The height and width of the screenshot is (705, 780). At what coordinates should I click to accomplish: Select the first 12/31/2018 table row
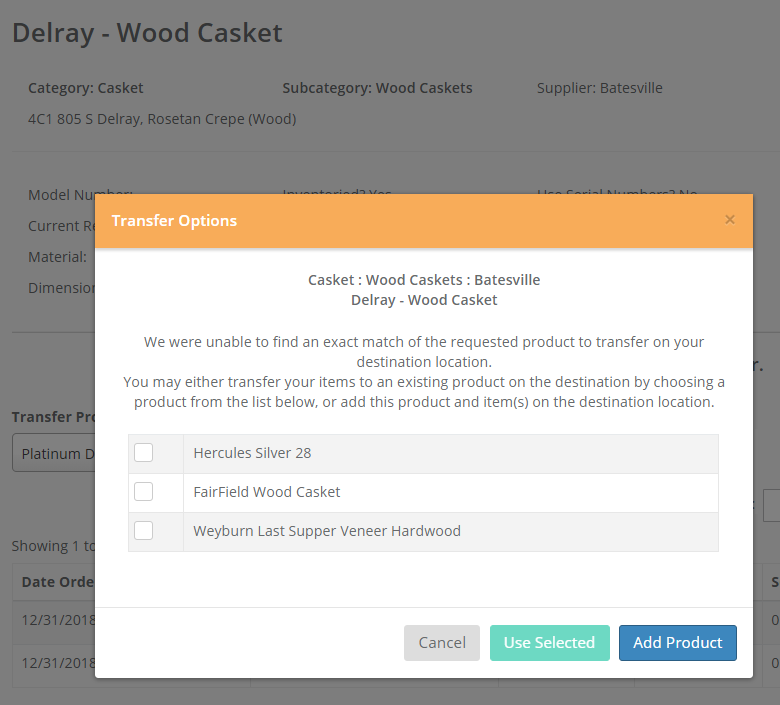coord(55,619)
